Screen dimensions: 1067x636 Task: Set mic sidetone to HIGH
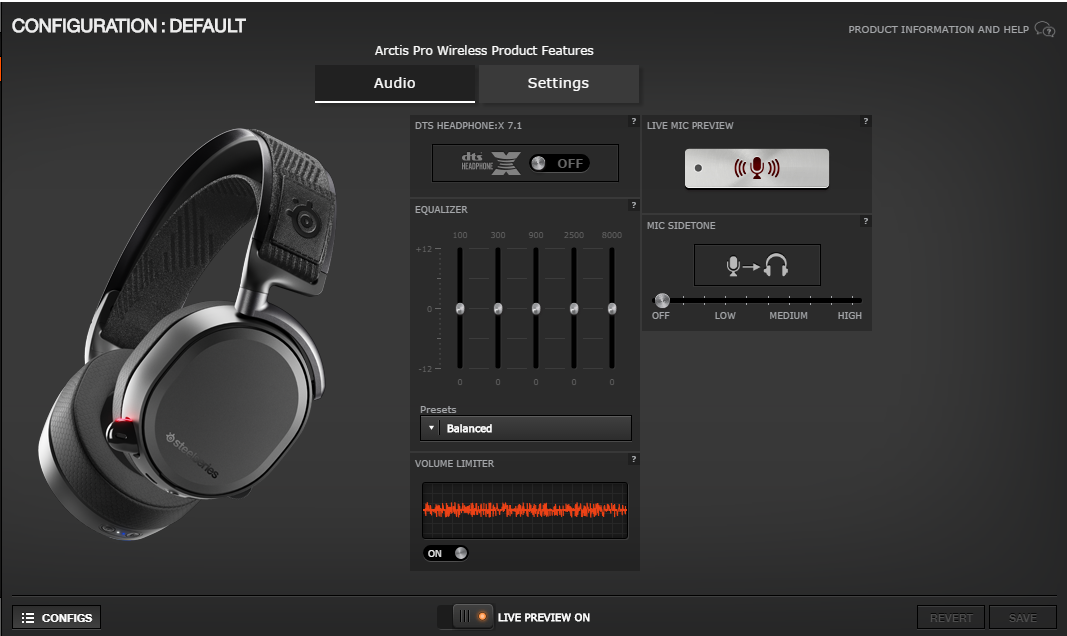tap(849, 316)
